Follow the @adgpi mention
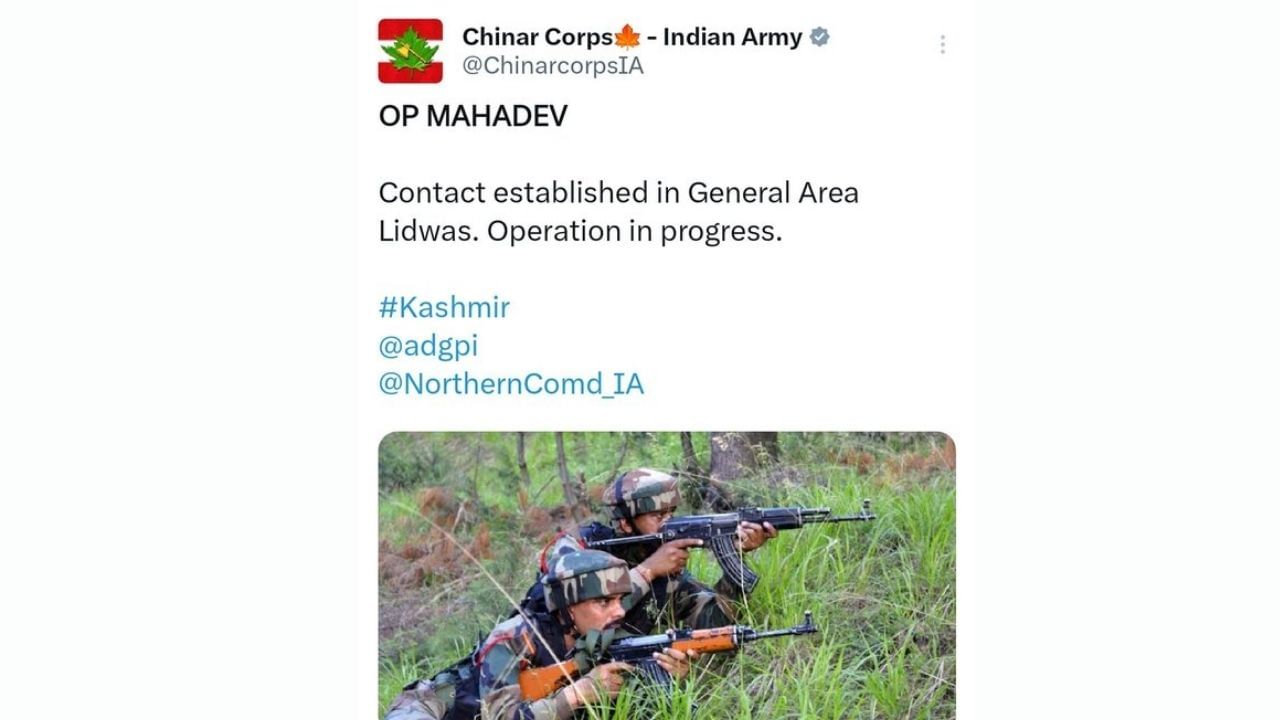 pyautogui.click(x=428, y=346)
